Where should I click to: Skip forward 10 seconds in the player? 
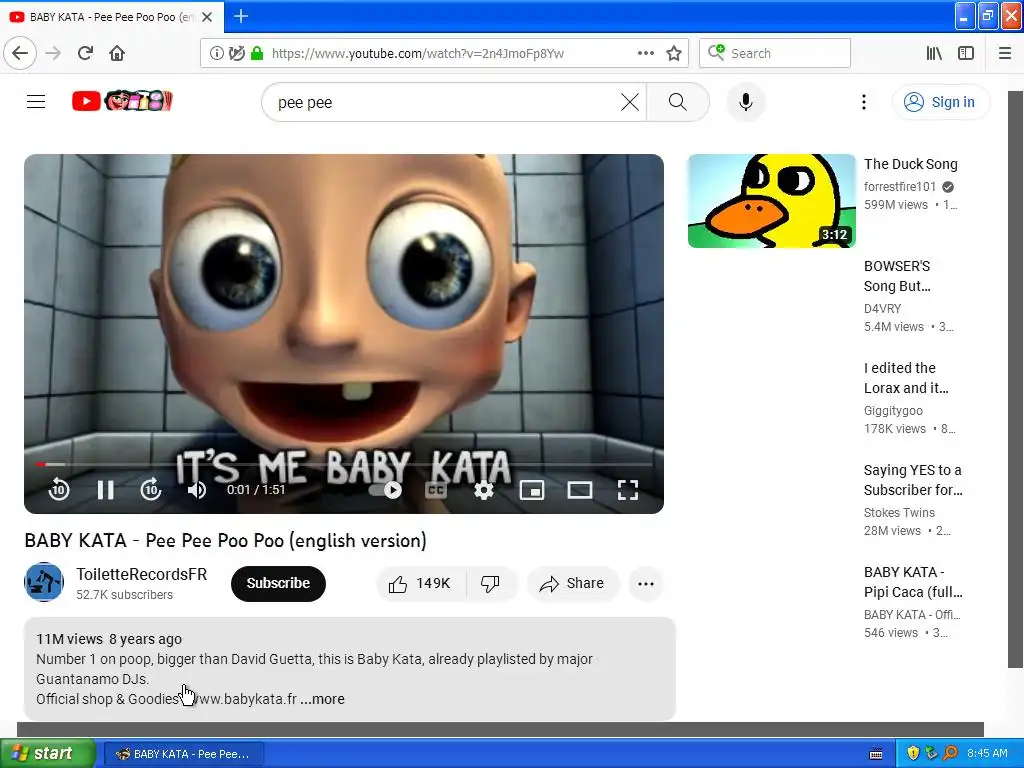(x=151, y=489)
